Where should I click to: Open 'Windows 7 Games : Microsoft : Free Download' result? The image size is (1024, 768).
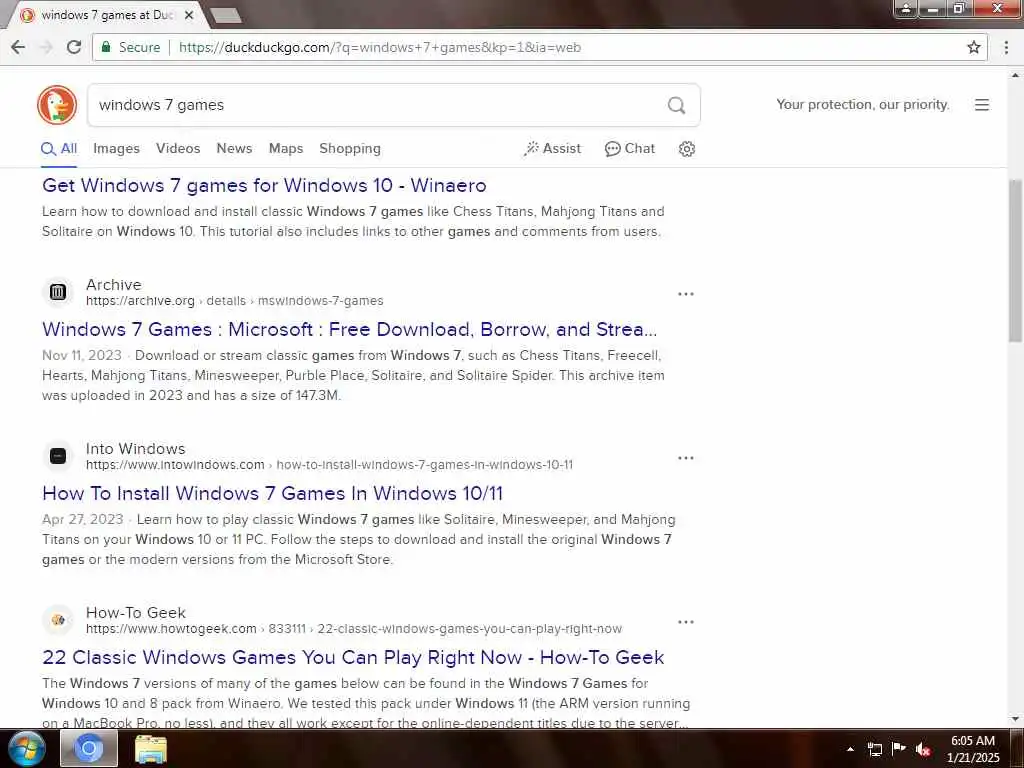(x=349, y=329)
